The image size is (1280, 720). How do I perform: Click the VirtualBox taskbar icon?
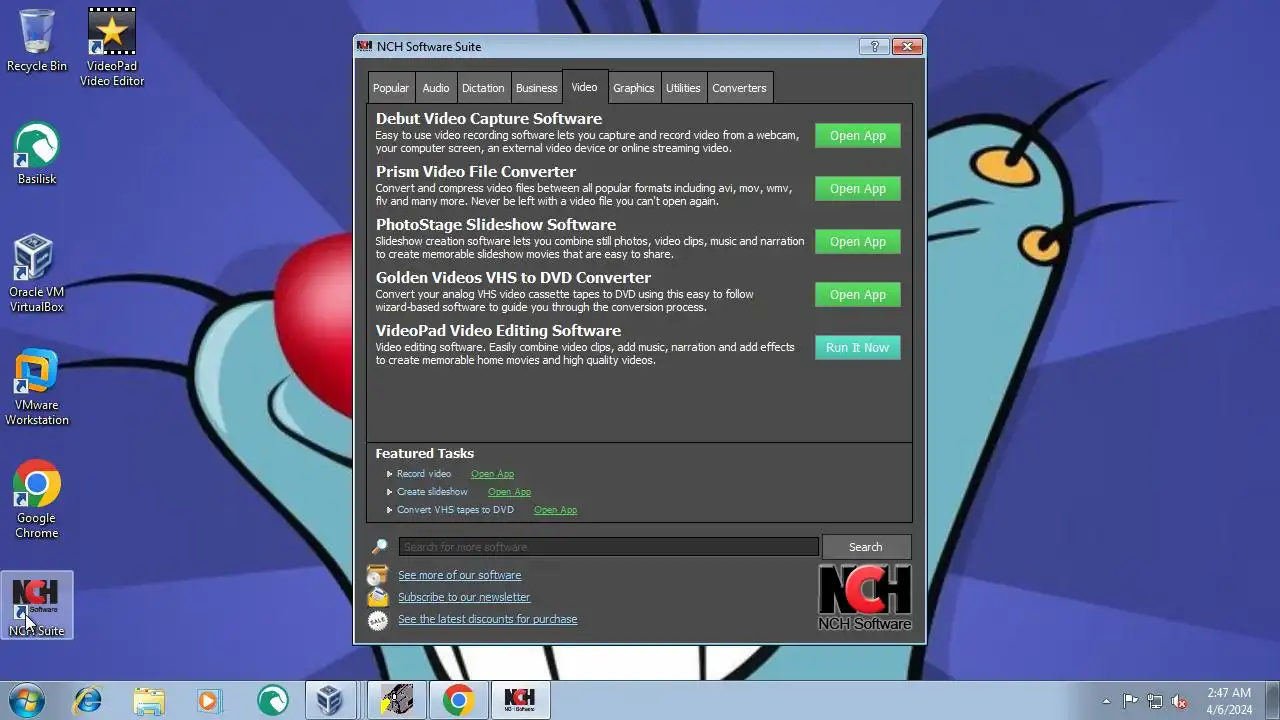(x=329, y=700)
